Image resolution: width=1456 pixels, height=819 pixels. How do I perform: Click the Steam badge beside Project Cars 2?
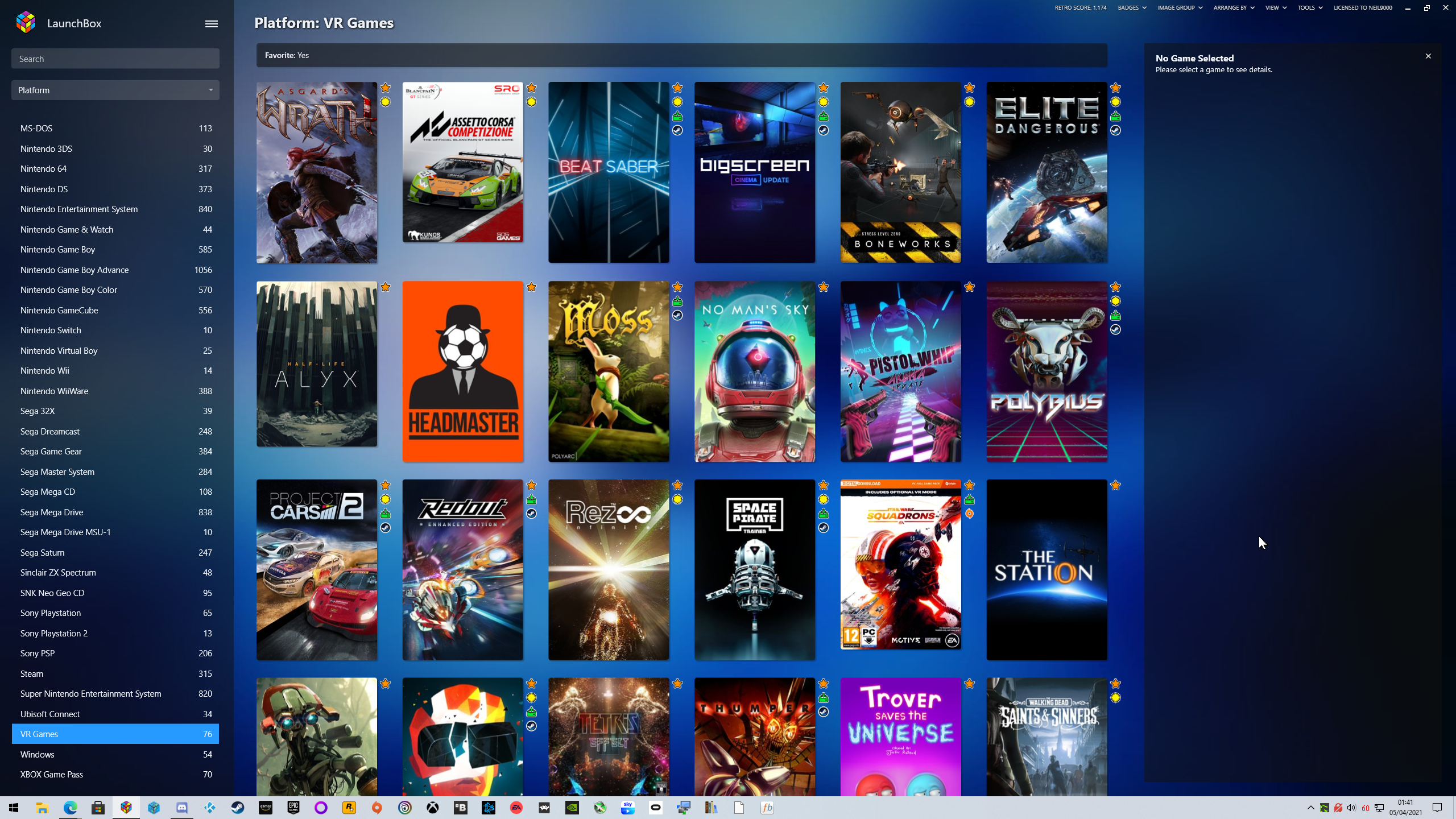tap(386, 528)
